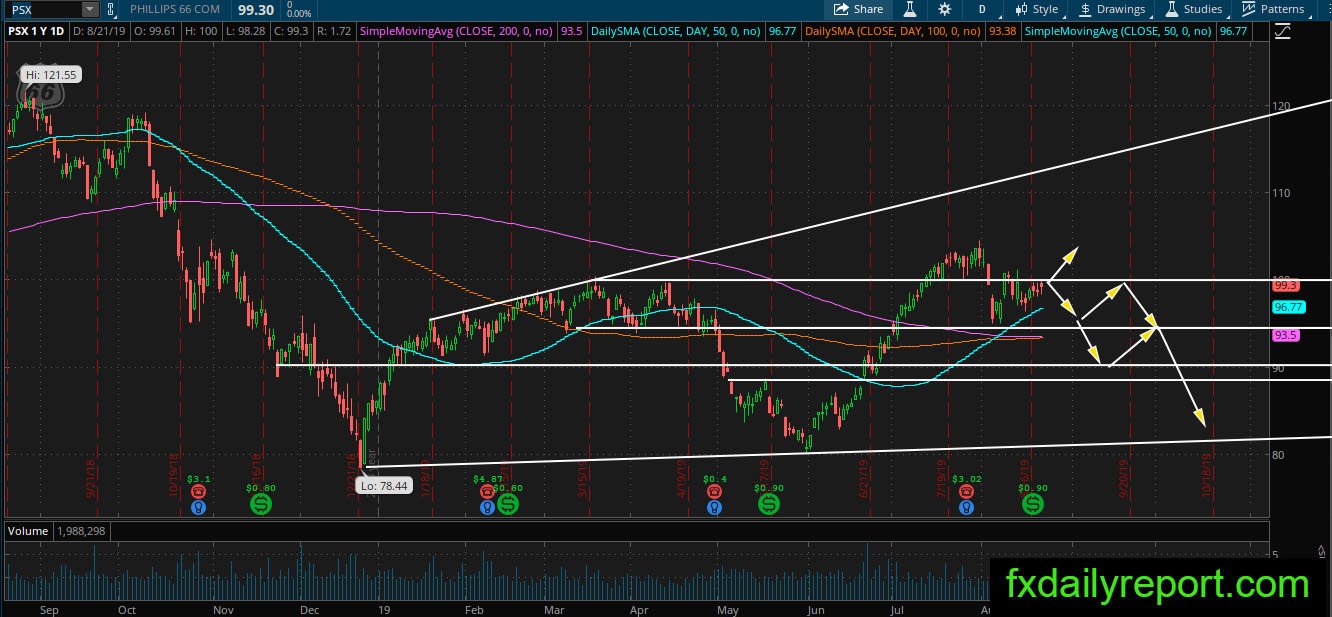Image resolution: width=1332 pixels, height=617 pixels.
Task: Click the $3.1 earnings phone icon
Action: [199, 491]
